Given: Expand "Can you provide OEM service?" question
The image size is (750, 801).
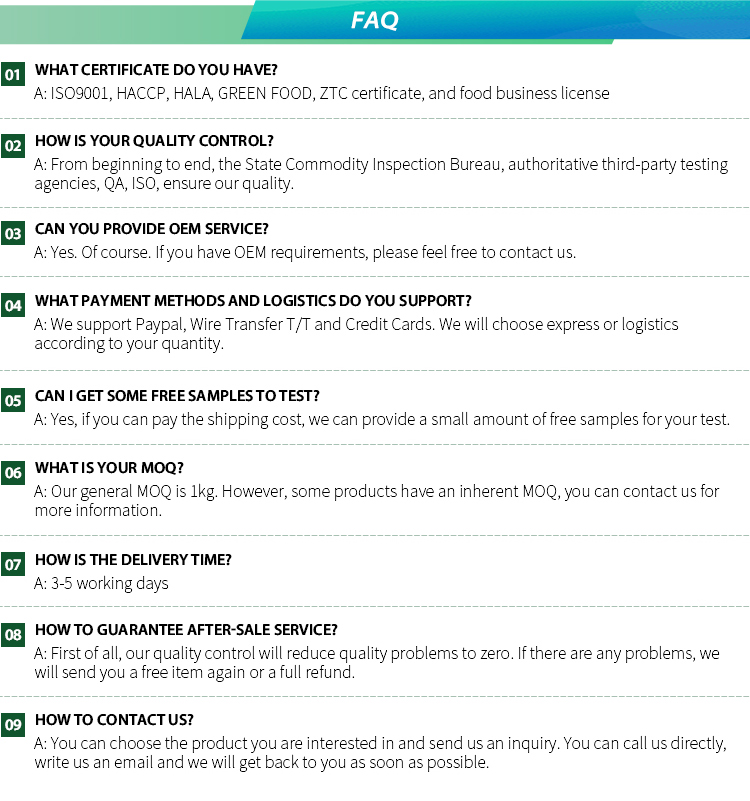Looking at the screenshot, I should 152,229.
